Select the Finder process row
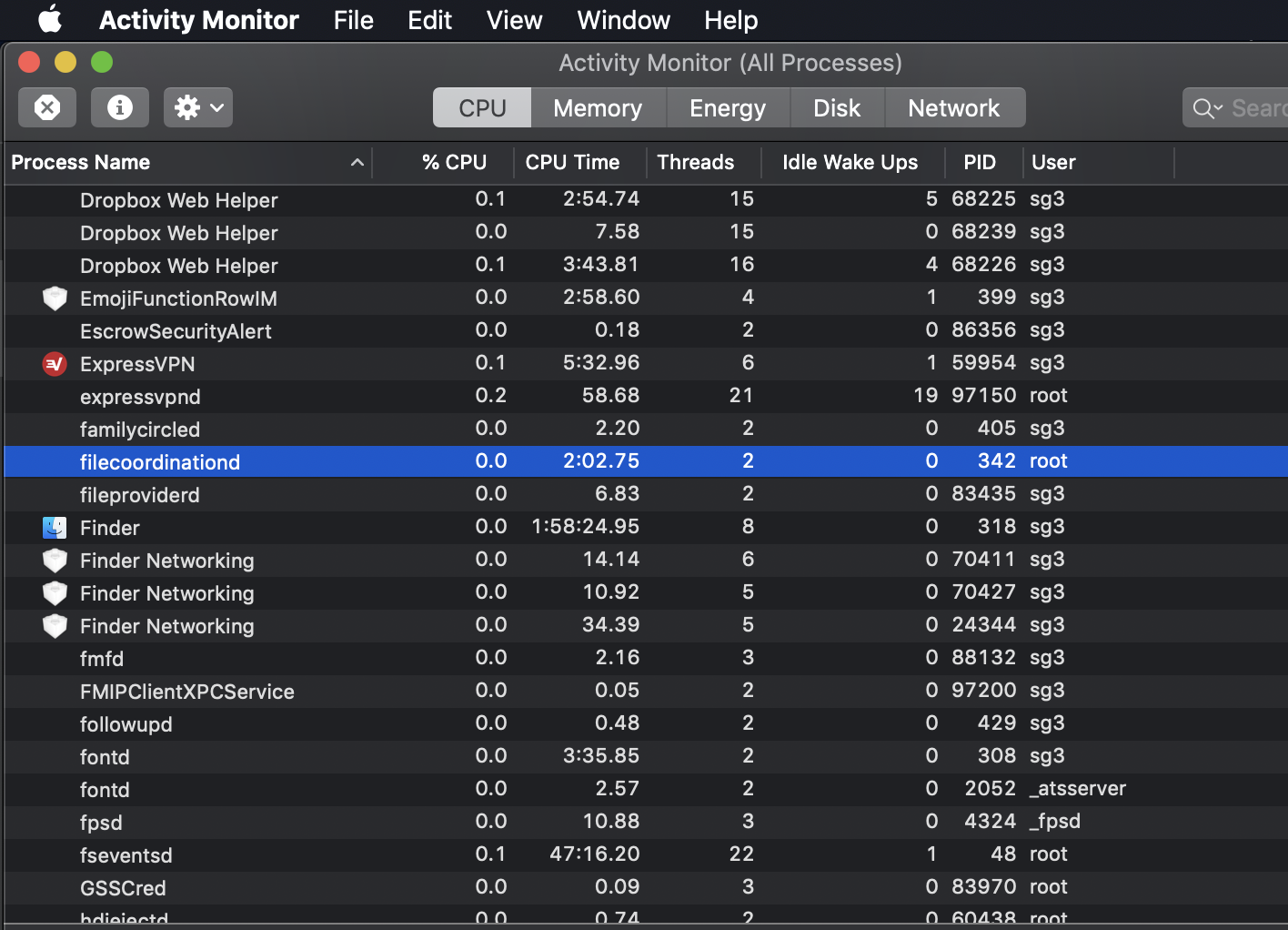 [646, 528]
